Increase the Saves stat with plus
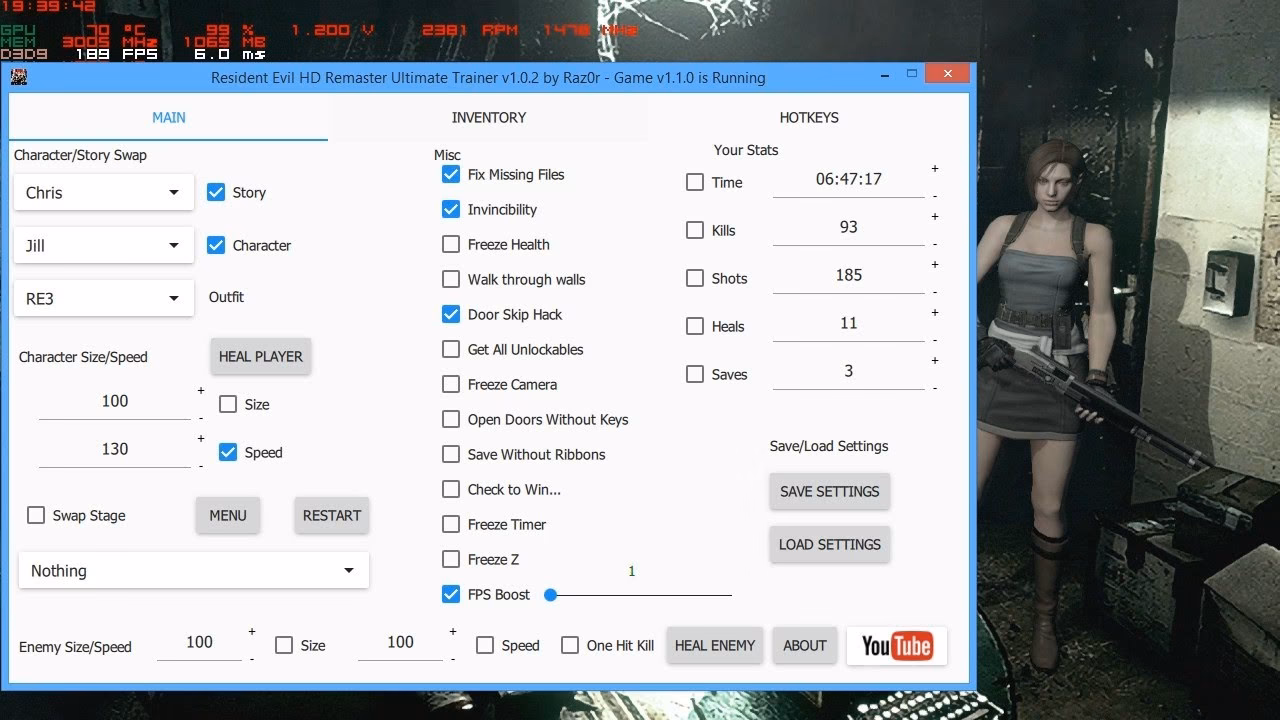 point(935,361)
